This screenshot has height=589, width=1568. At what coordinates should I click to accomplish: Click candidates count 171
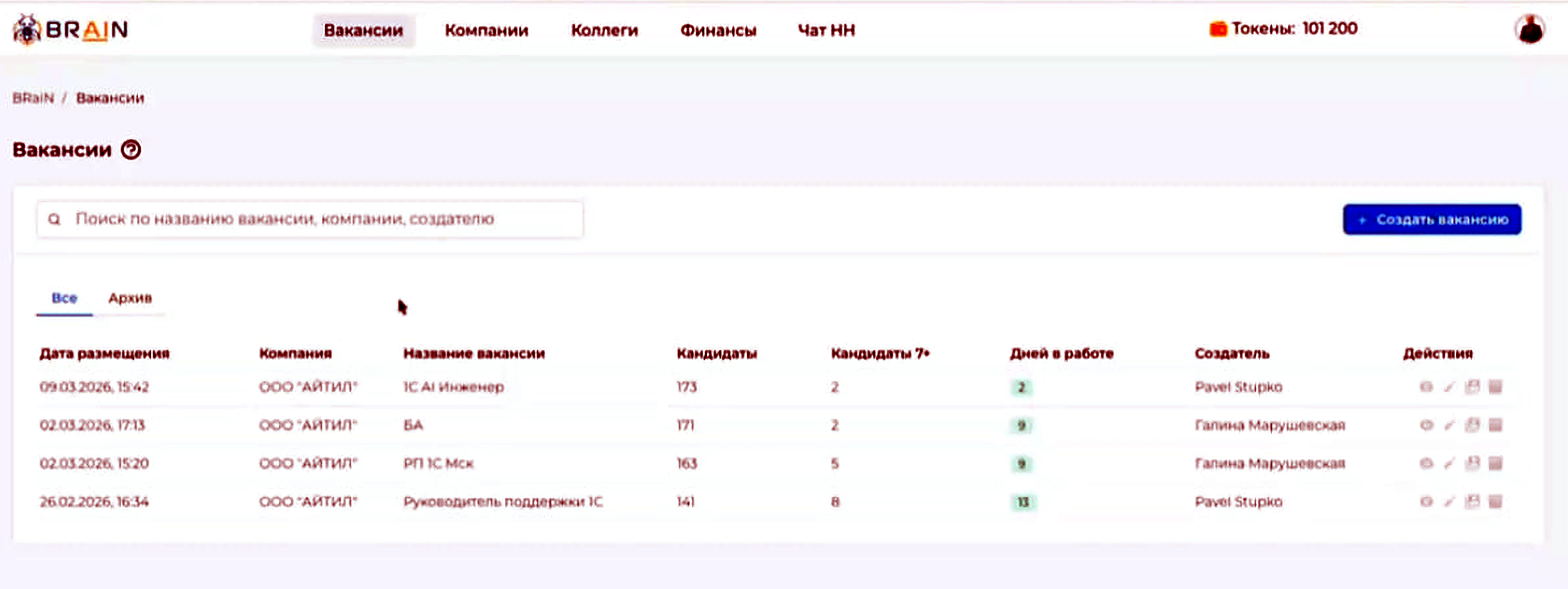(685, 425)
